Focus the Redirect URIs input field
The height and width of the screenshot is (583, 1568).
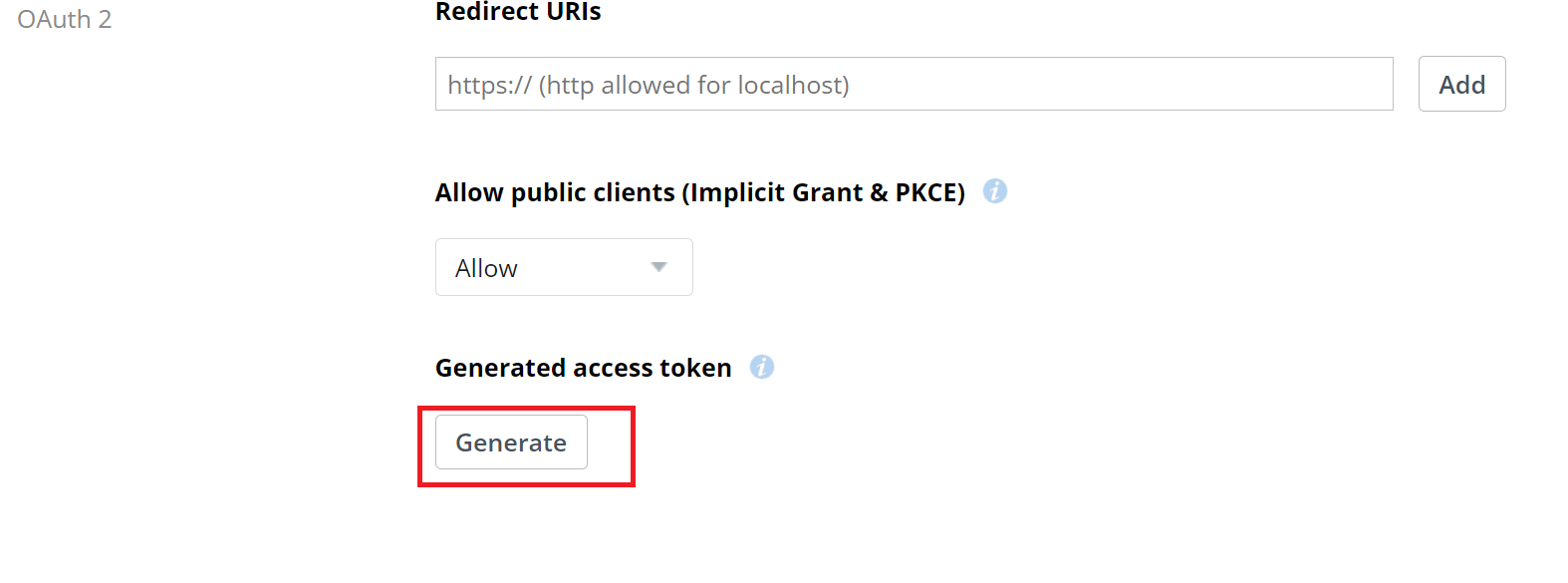point(914,85)
